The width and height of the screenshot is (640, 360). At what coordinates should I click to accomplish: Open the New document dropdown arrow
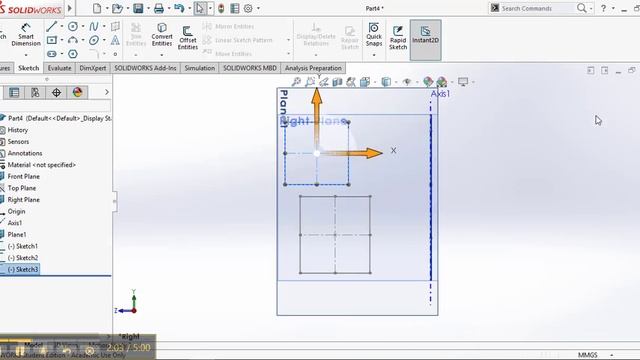point(107,8)
